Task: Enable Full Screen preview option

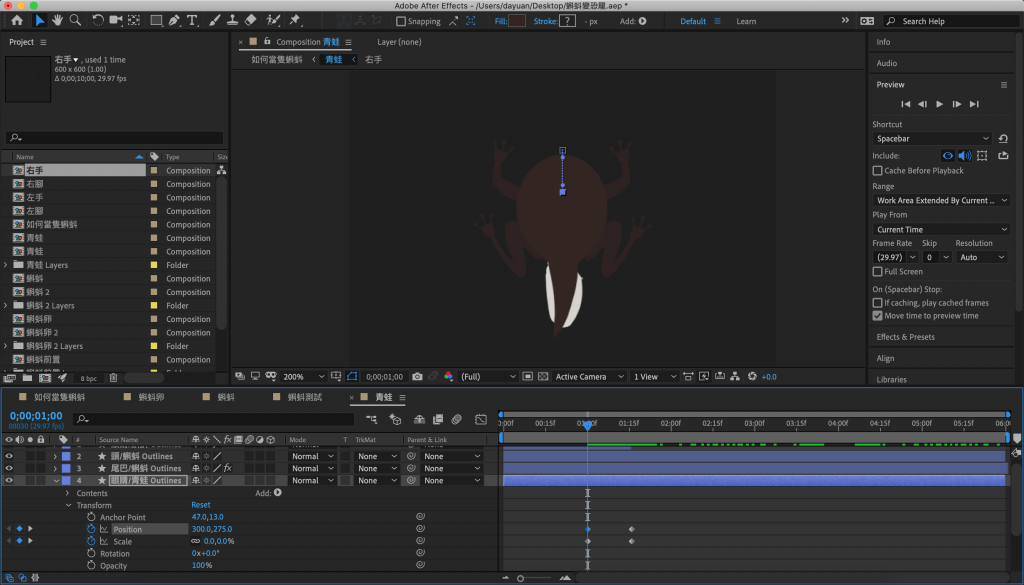Action: pyautogui.click(x=878, y=272)
